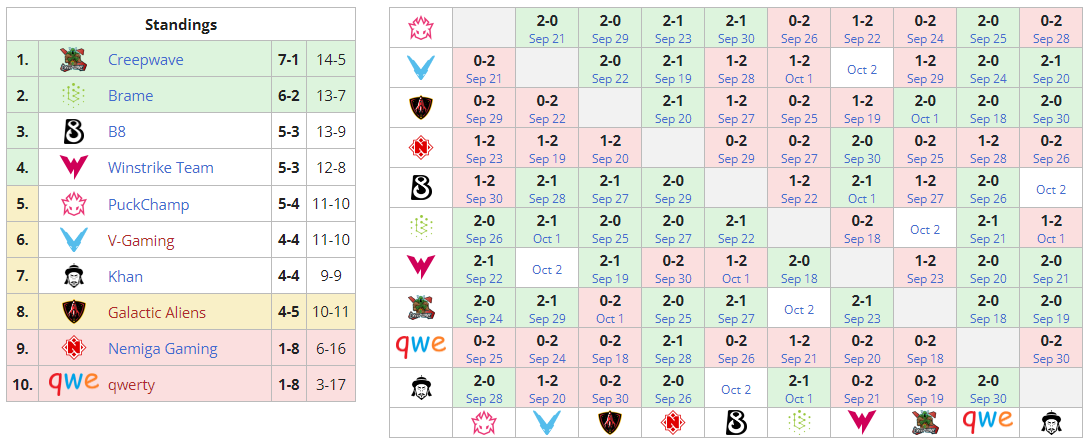
Task: Click the B8 logo in the Standings list
Action: coord(72,132)
